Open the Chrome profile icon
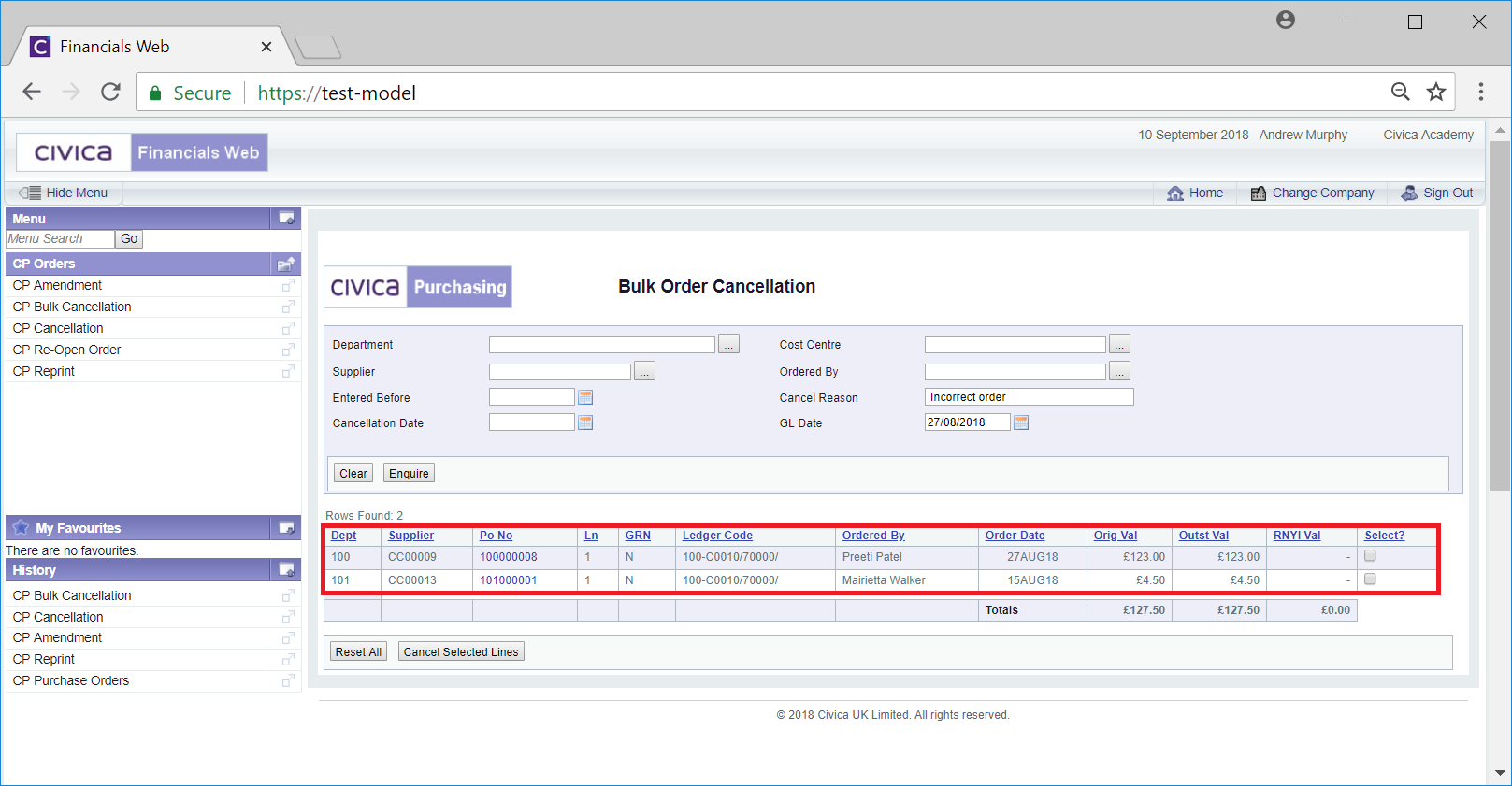Image resolution: width=1512 pixels, height=786 pixels. (x=1286, y=20)
